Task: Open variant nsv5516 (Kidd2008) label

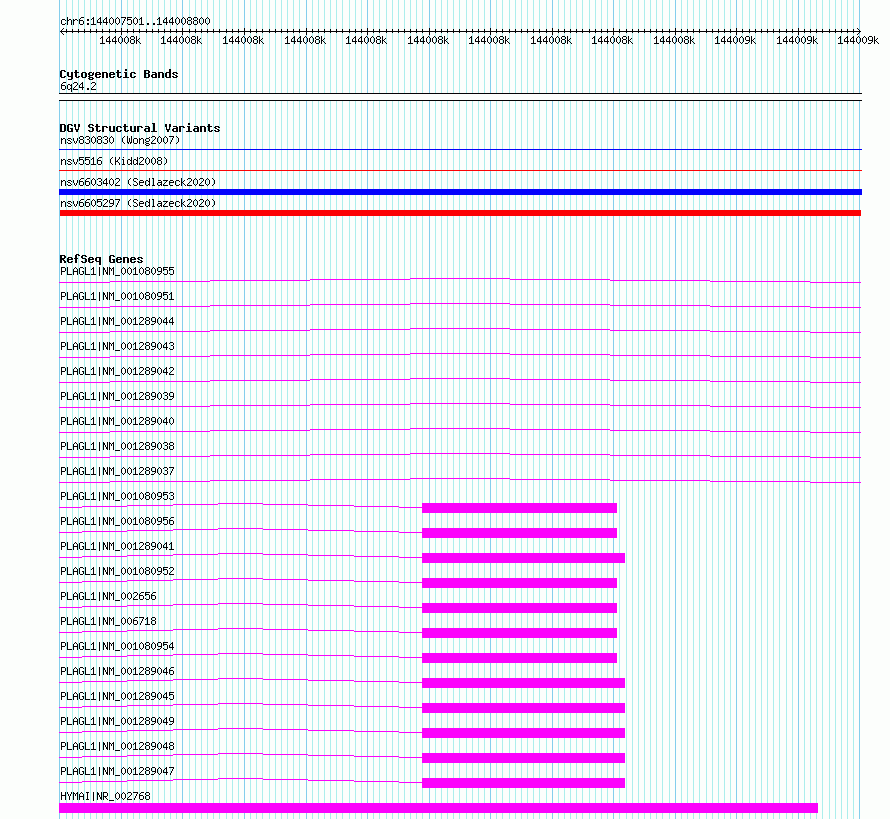Action: click(x=114, y=161)
